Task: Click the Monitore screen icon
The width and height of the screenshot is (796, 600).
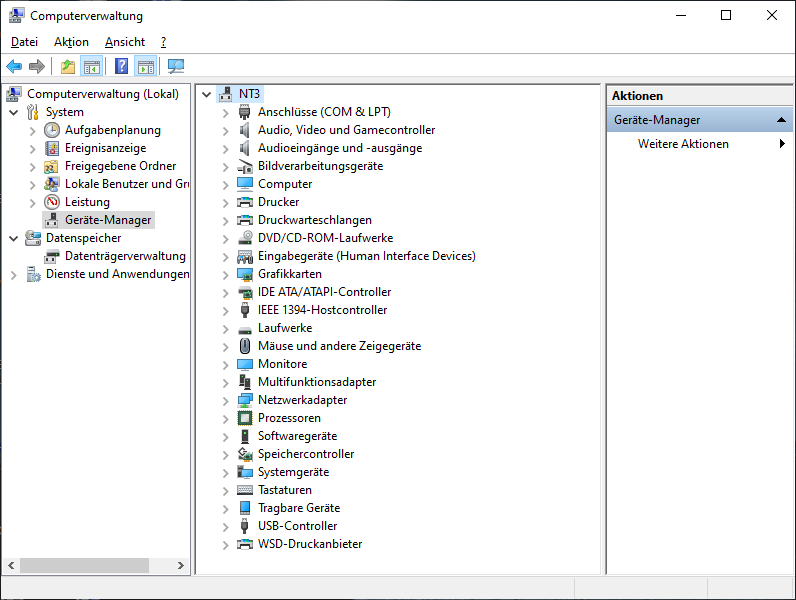Action: (245, 364)
